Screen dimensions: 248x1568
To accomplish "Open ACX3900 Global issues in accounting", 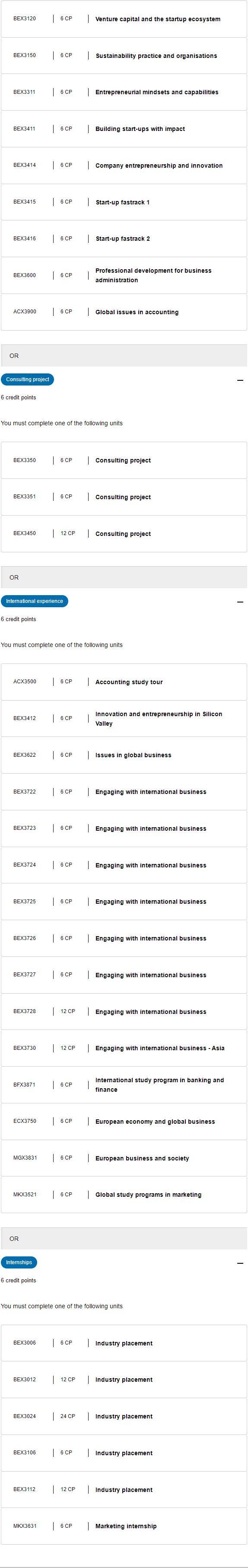I will coord(124,312).
